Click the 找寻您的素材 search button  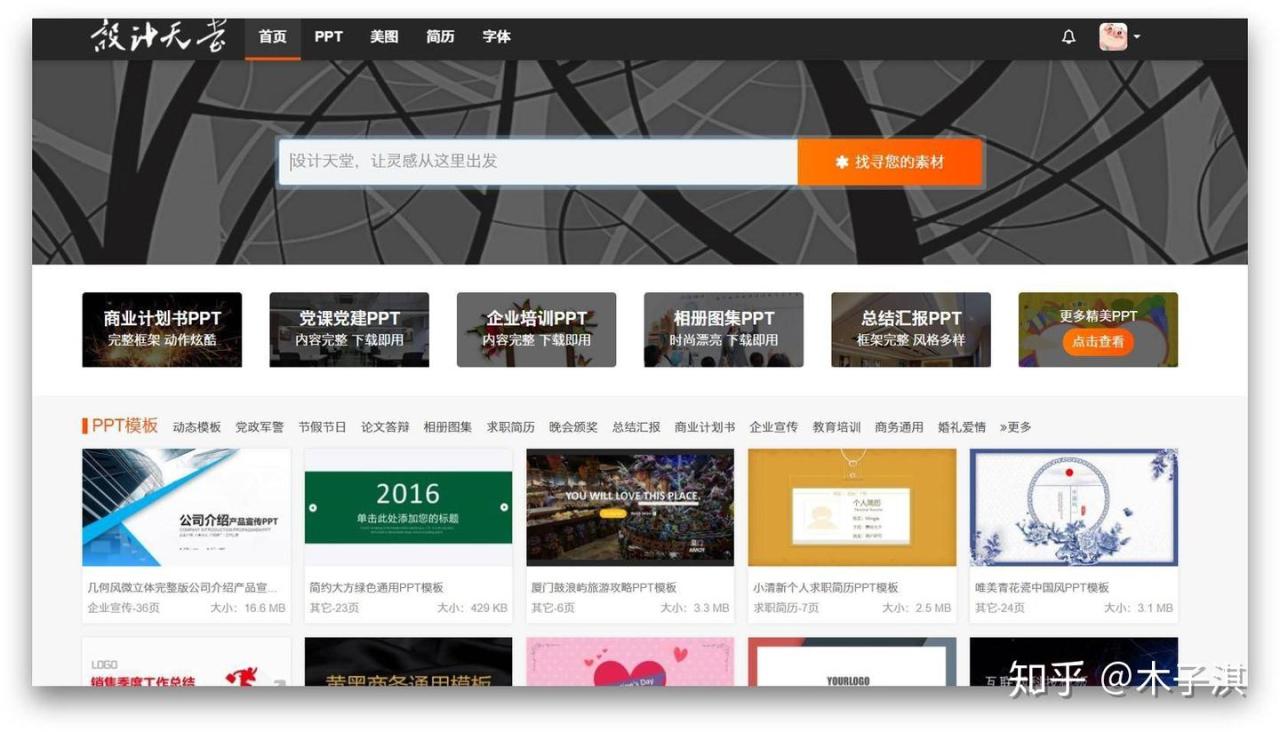(x=890, y=162)
